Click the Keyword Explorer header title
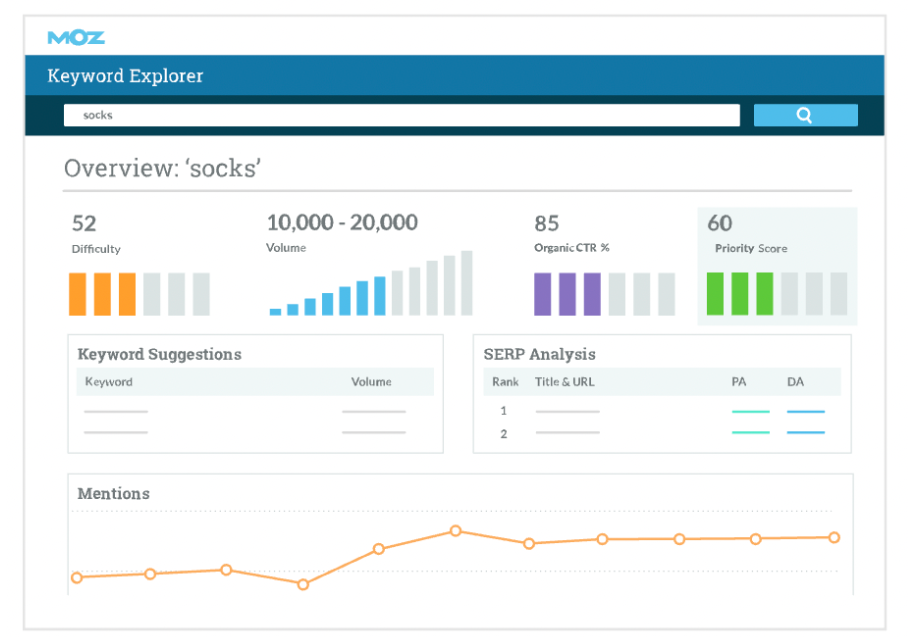This screenshot has height=637, width=908. point(125,76)
